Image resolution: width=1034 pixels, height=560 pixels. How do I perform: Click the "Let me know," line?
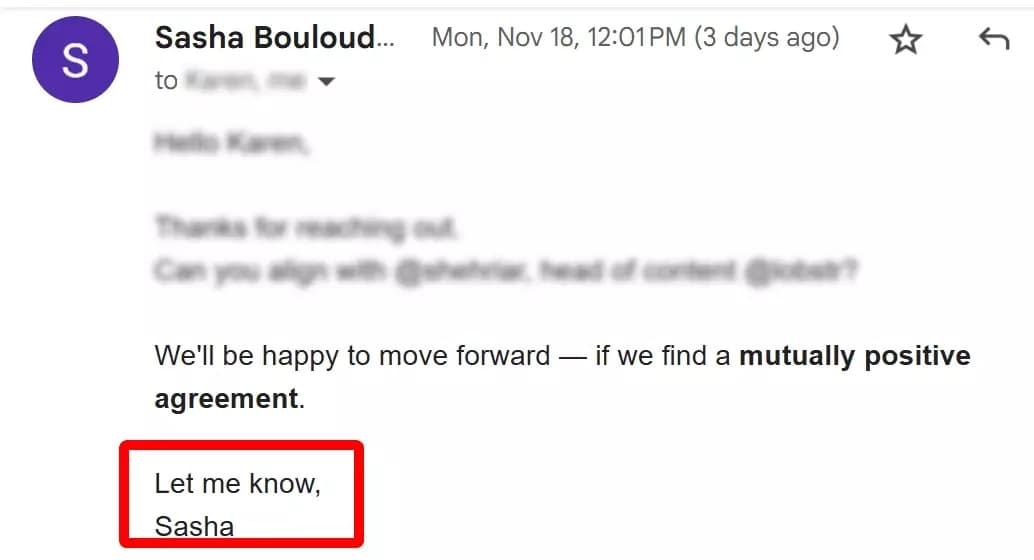237,483
